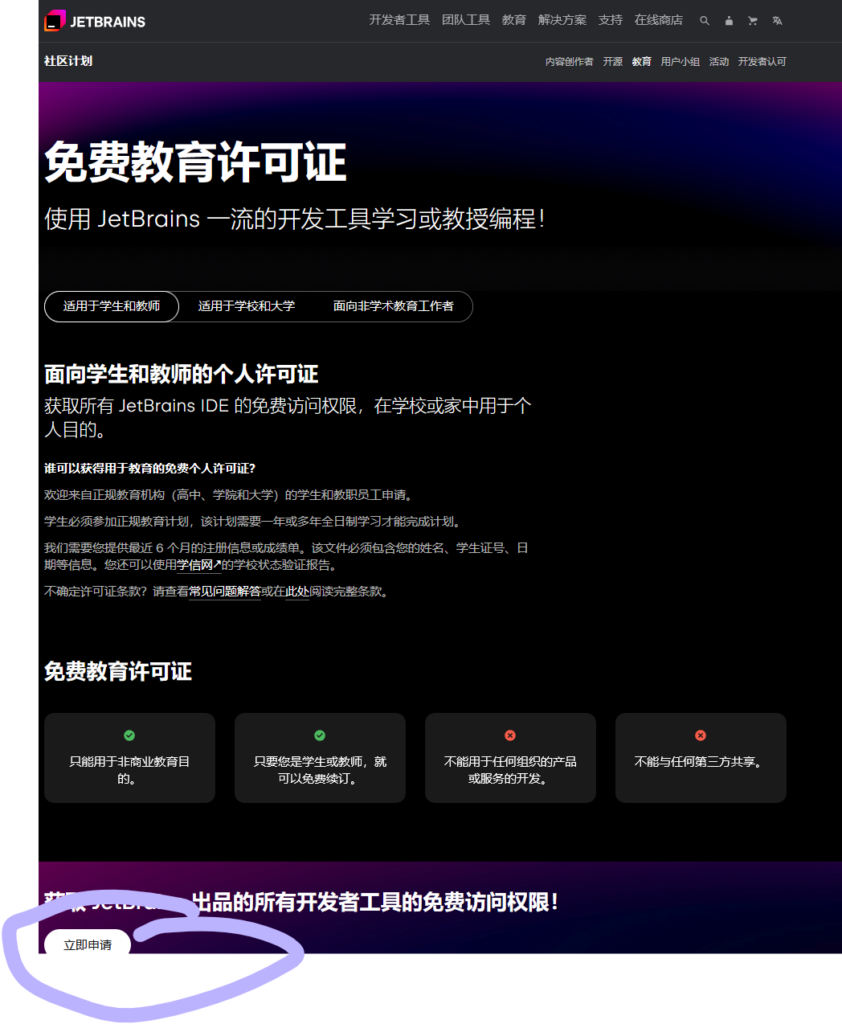Open the shopping cart icon
The image size is (842, 1024).
[x=753, y=20]
